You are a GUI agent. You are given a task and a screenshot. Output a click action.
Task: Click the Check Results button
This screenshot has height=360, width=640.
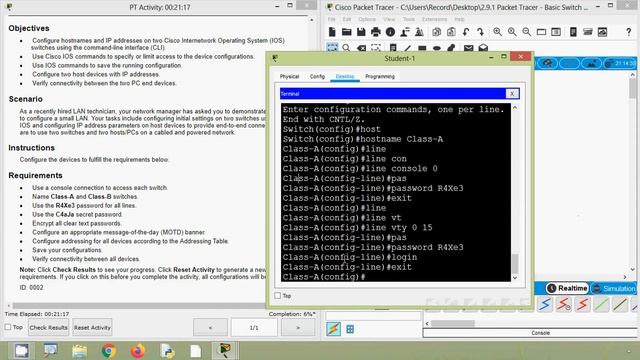(49, 327)
